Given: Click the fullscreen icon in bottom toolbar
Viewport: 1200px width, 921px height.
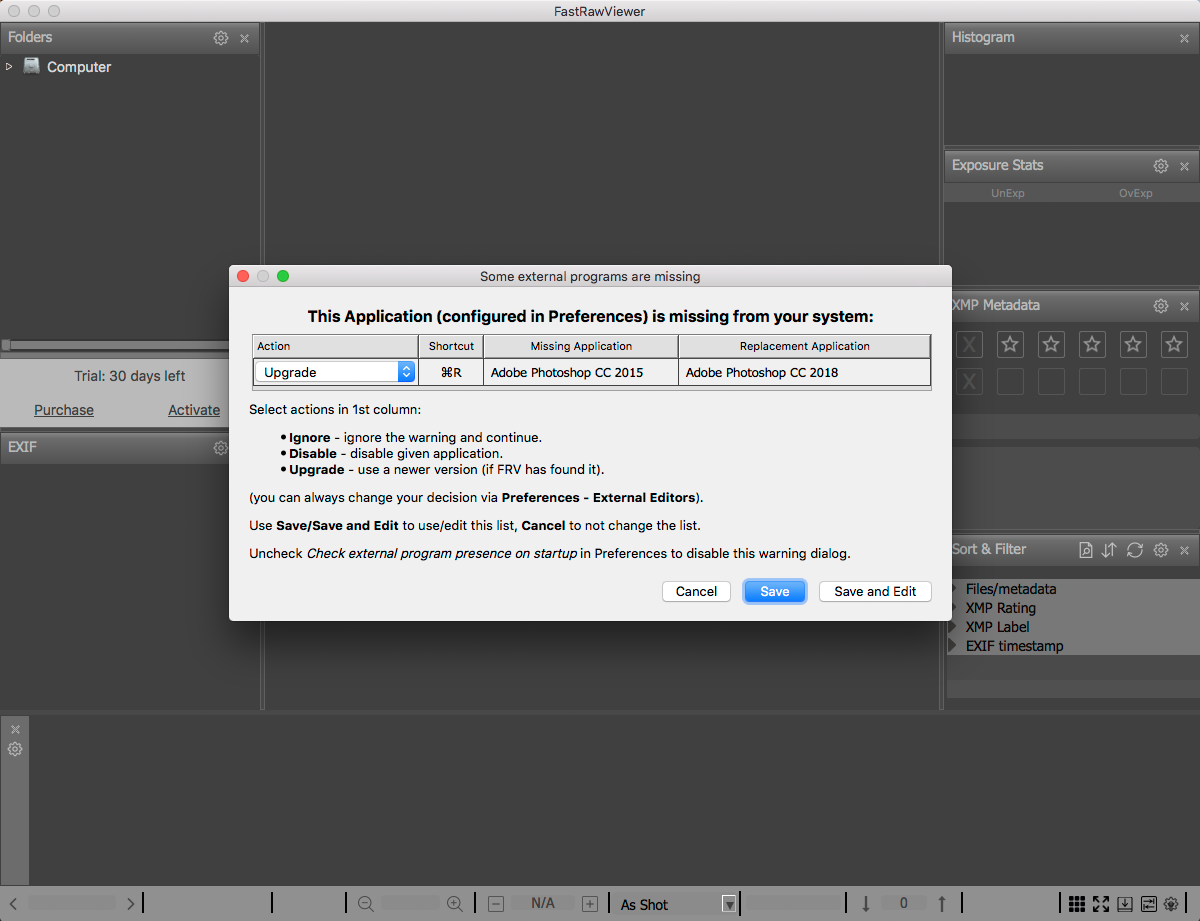Looking at the screenshot, I should 1101,904.
